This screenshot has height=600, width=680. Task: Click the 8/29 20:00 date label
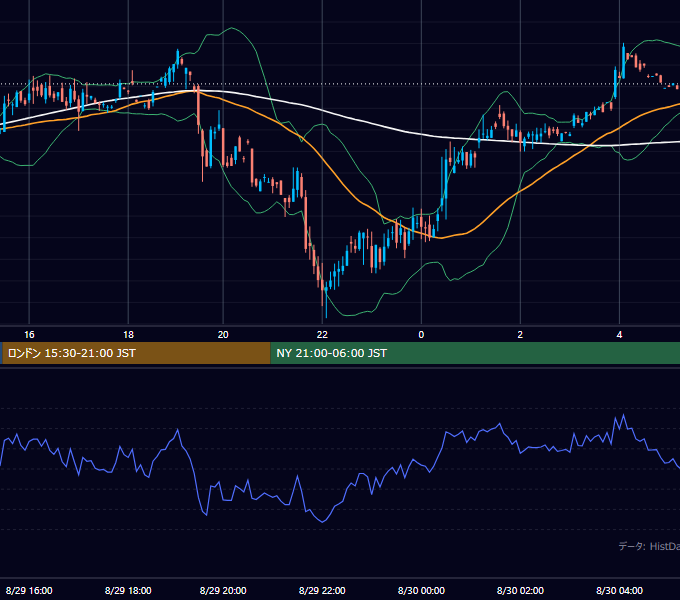(223, 590)
